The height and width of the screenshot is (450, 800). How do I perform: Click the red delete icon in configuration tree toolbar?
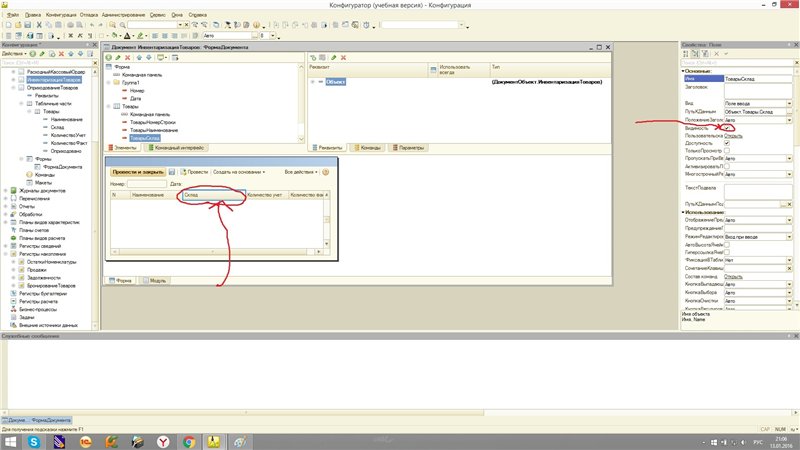[x=62, y=54]
